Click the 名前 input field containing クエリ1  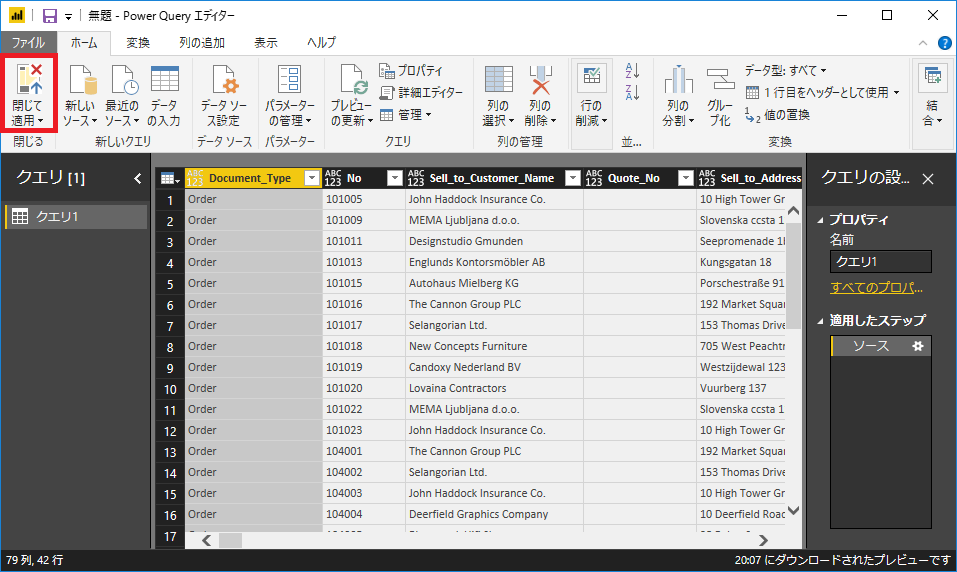(881, 261)
